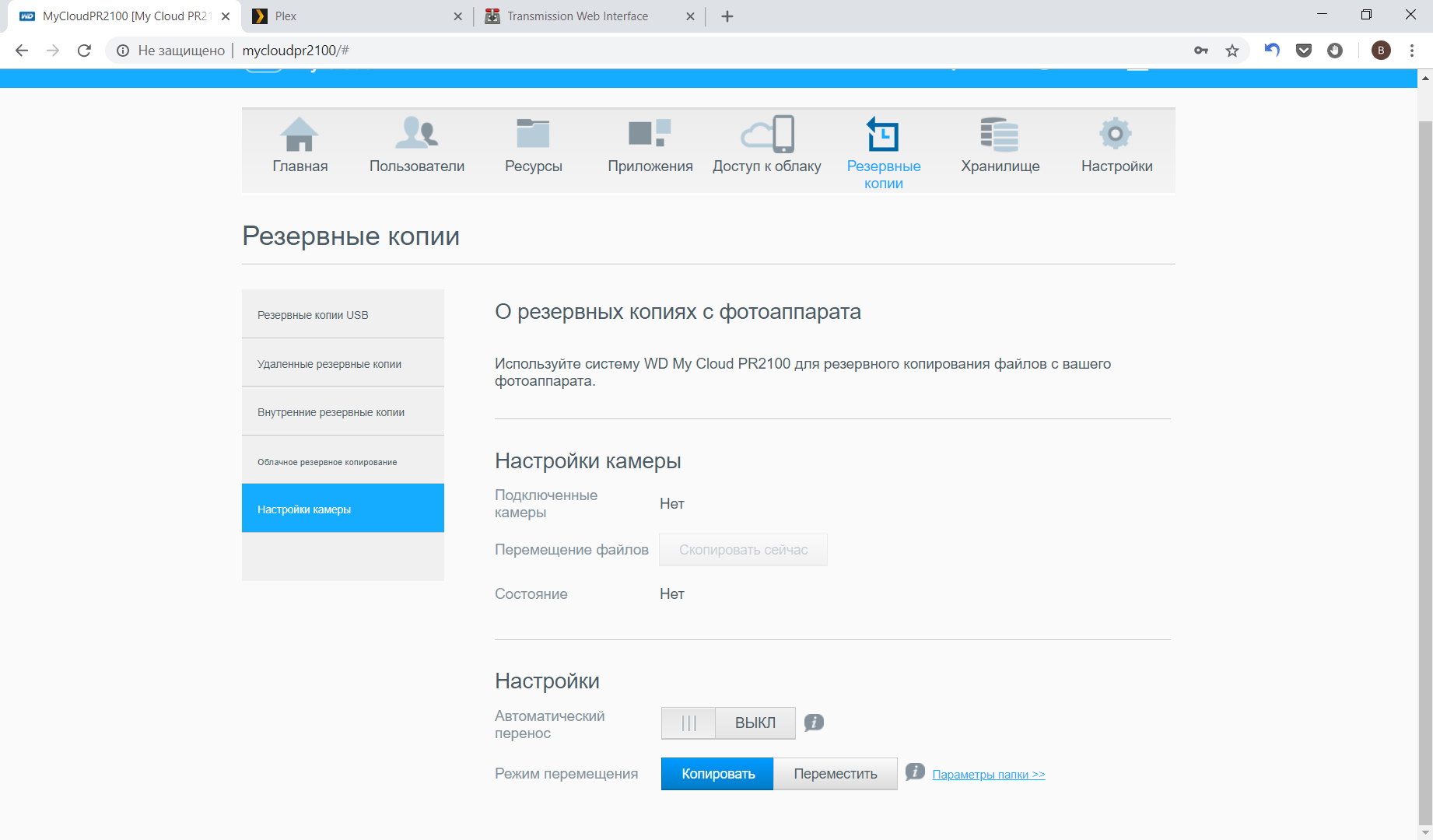Click О резервных копиях с фотоаппарата heading
This screenshot has height=840, width=1433.
(x=678, y=312)
